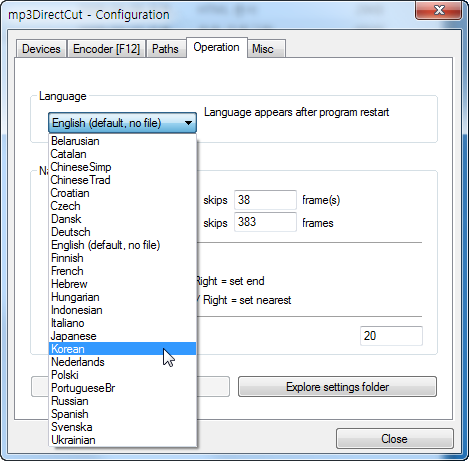Choose Nederlands language entry
This screenshot has width=469, height=461.
[122, 362]
